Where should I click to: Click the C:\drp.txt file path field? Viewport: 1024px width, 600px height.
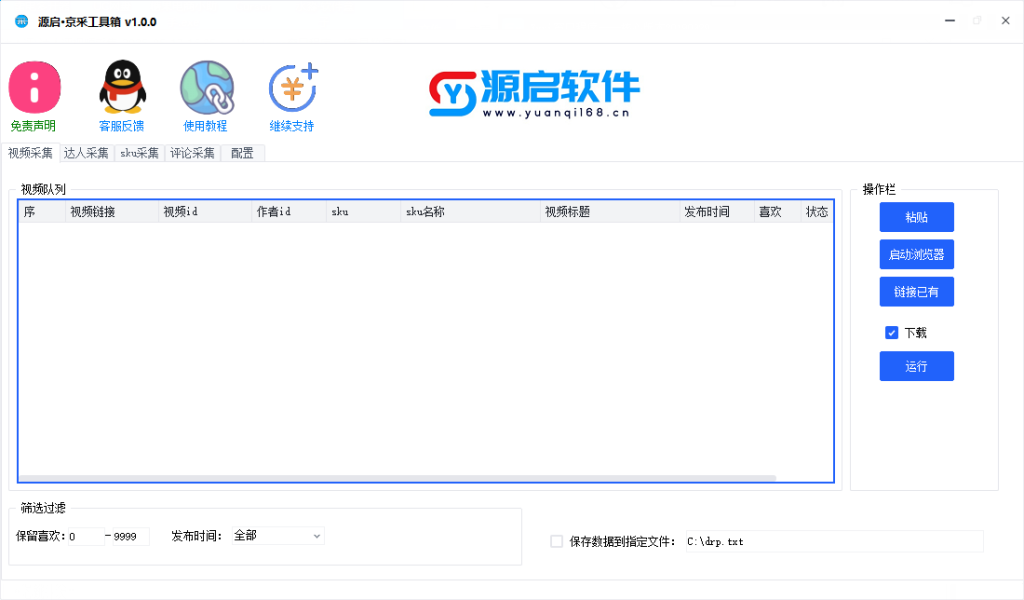point(832,542)
